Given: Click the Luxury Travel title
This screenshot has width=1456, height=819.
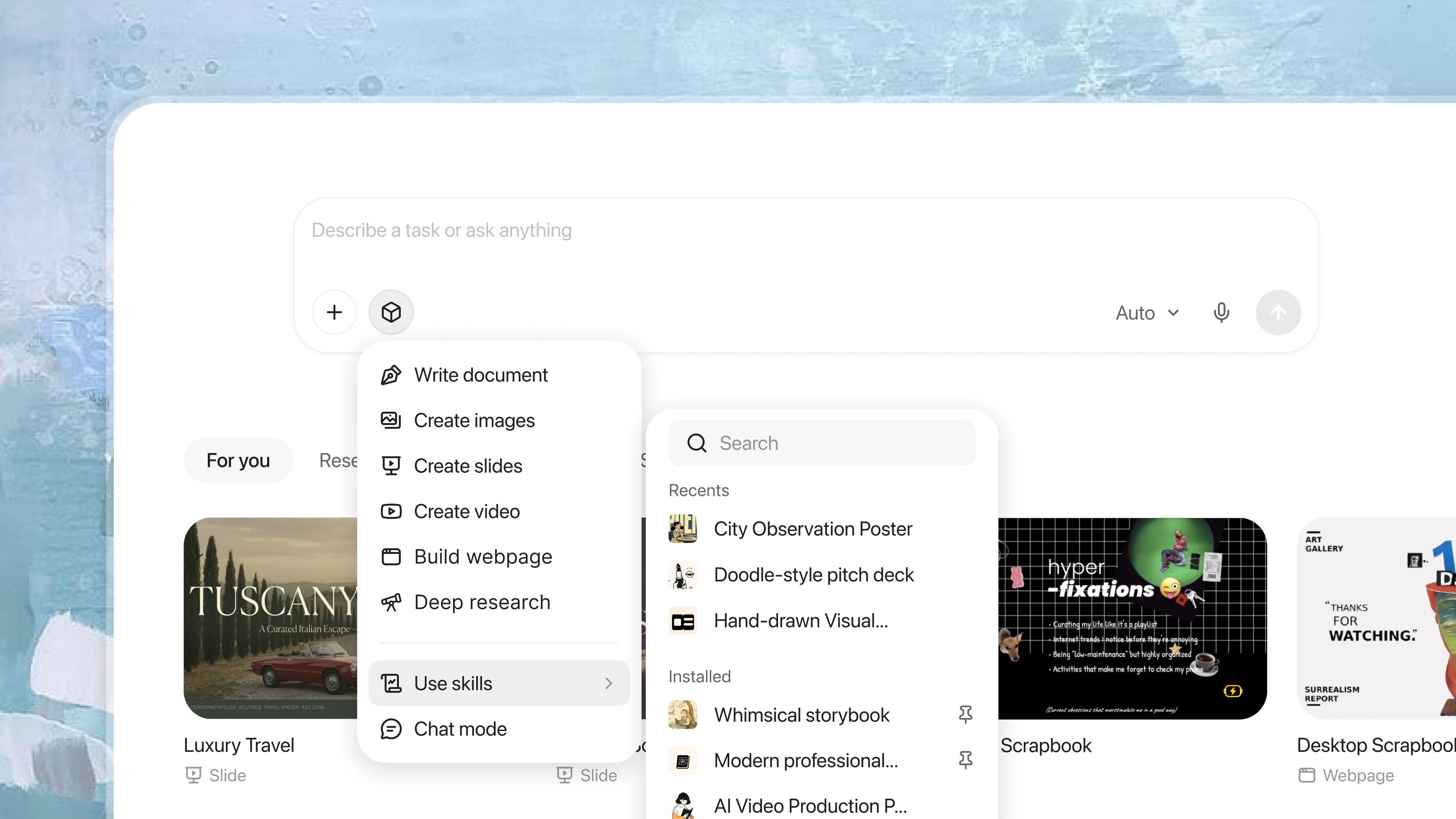Looking at the screenshot, I should click(x=239, y=745).
